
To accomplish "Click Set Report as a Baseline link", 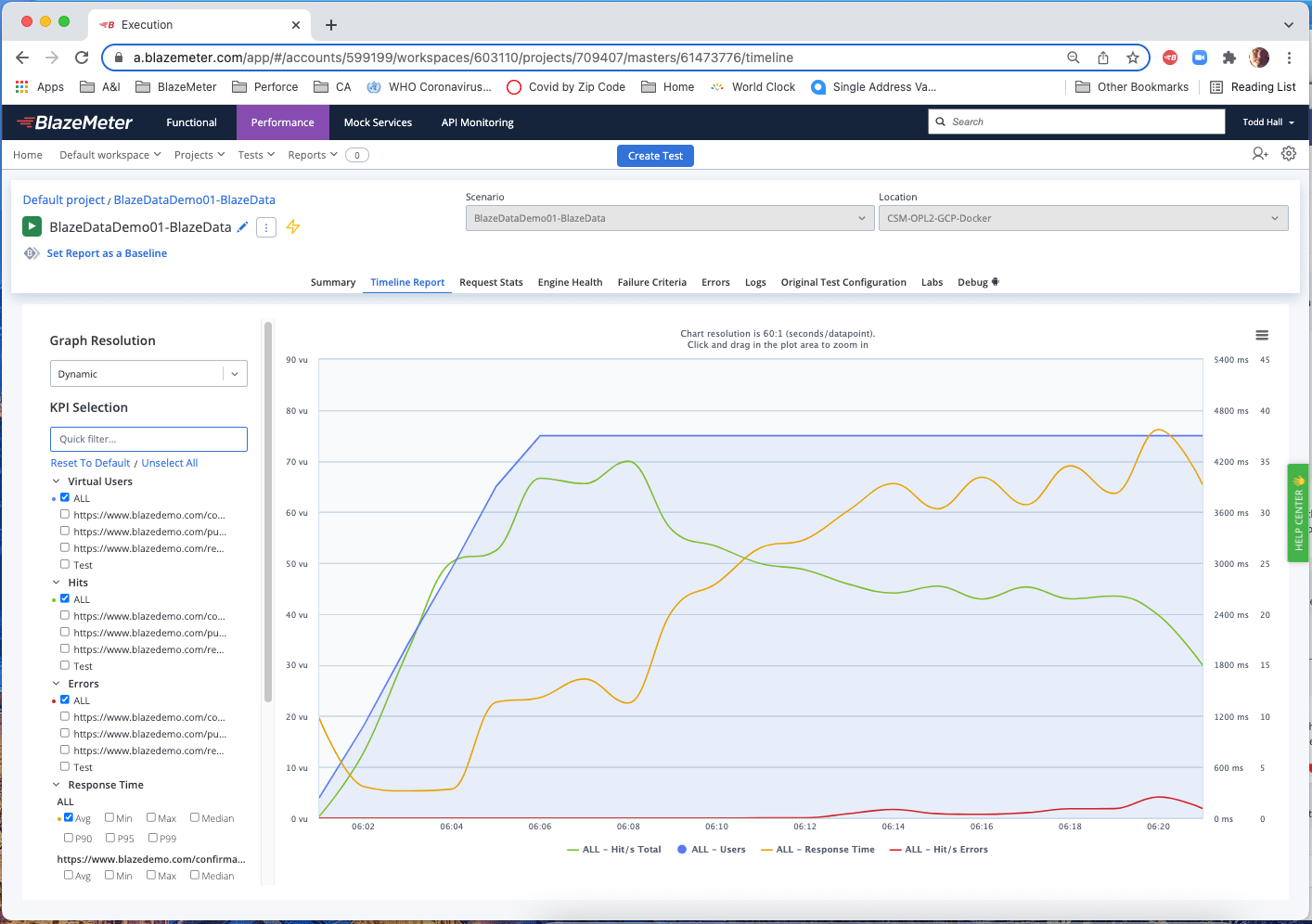I will coord(107,253).
